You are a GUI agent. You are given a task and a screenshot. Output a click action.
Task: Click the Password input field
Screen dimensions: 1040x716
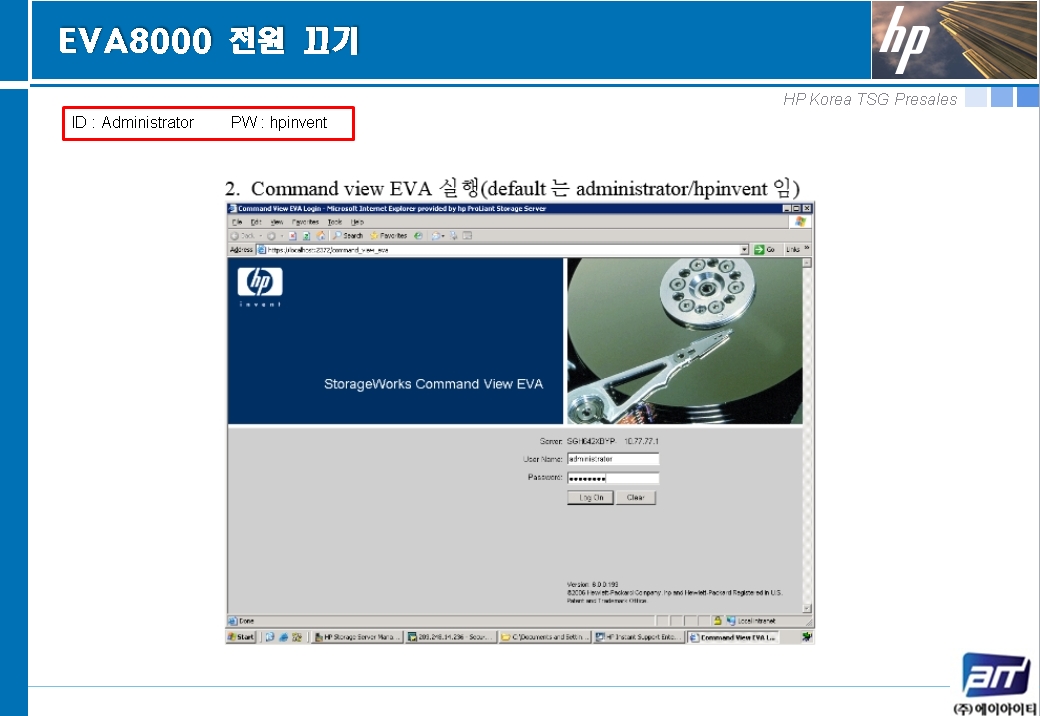pyautogui.click(x=613, y=478)
